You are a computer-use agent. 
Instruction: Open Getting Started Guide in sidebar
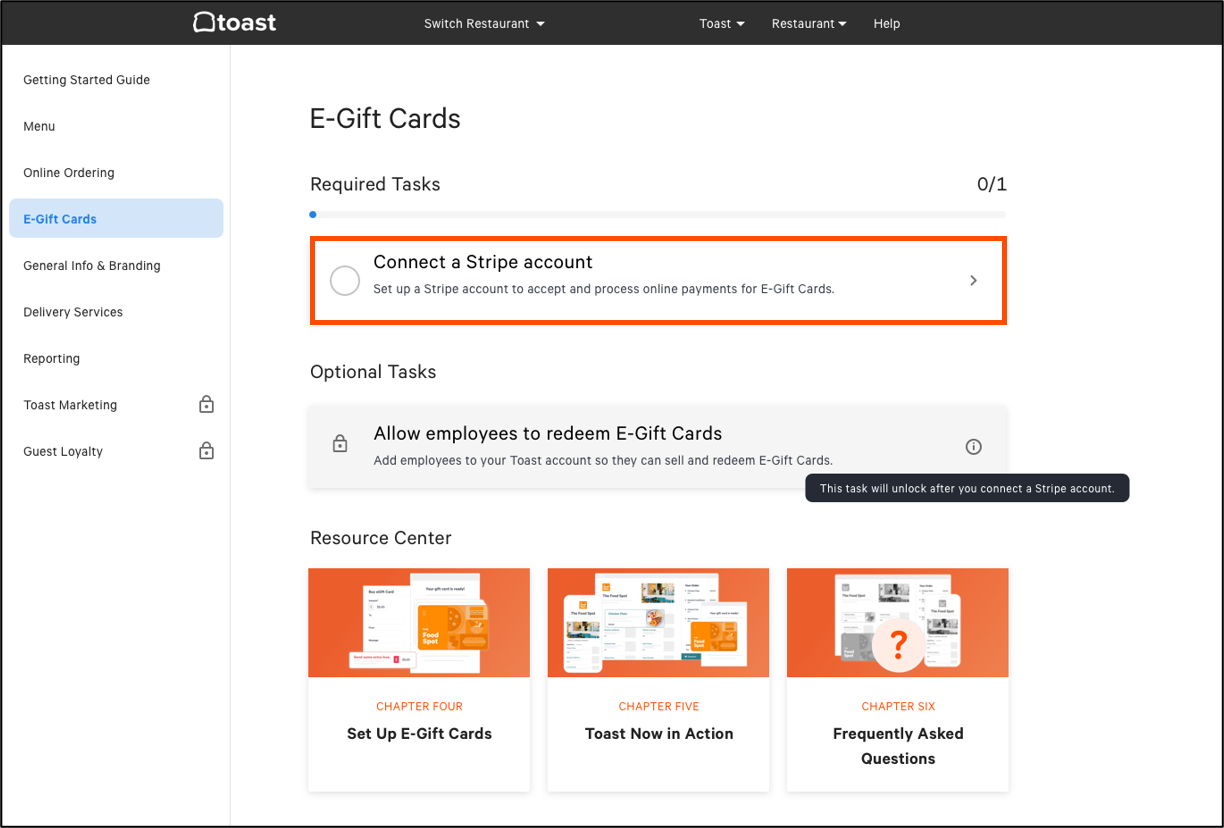pos(87,80)
